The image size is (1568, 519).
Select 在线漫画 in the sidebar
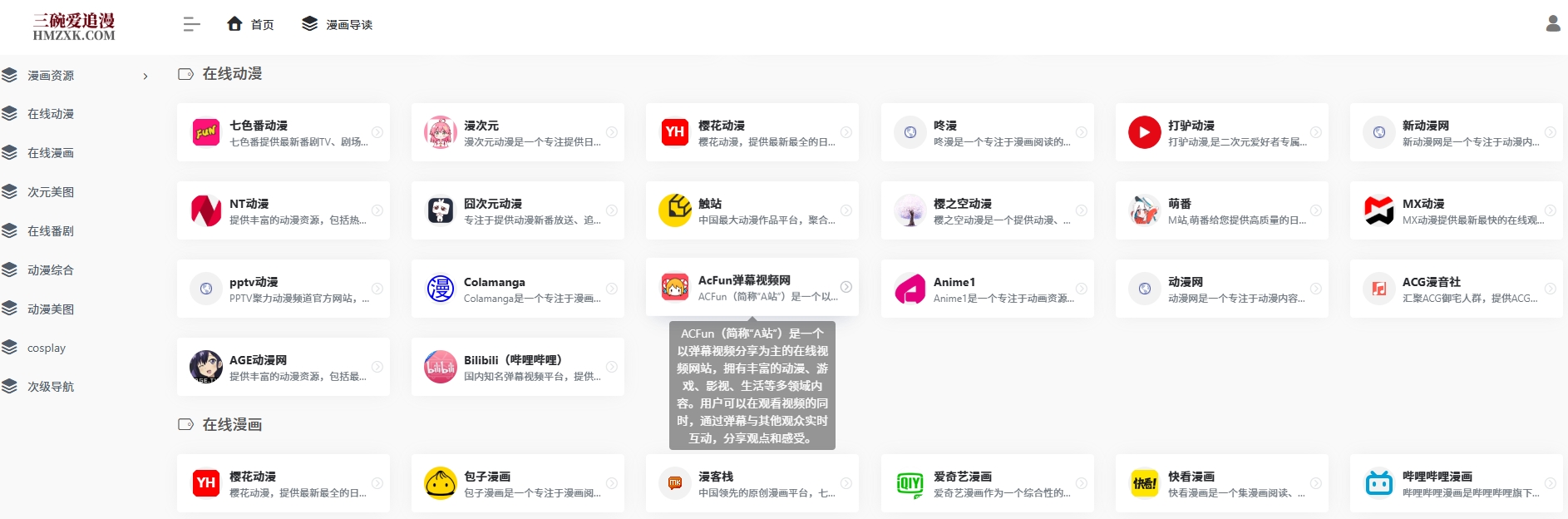click(x=51, y=153)
